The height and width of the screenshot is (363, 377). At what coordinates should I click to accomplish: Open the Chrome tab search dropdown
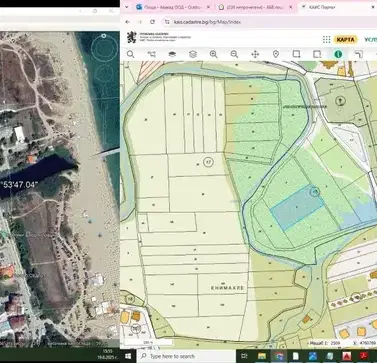pyautogui.click(x=127, y=7)
